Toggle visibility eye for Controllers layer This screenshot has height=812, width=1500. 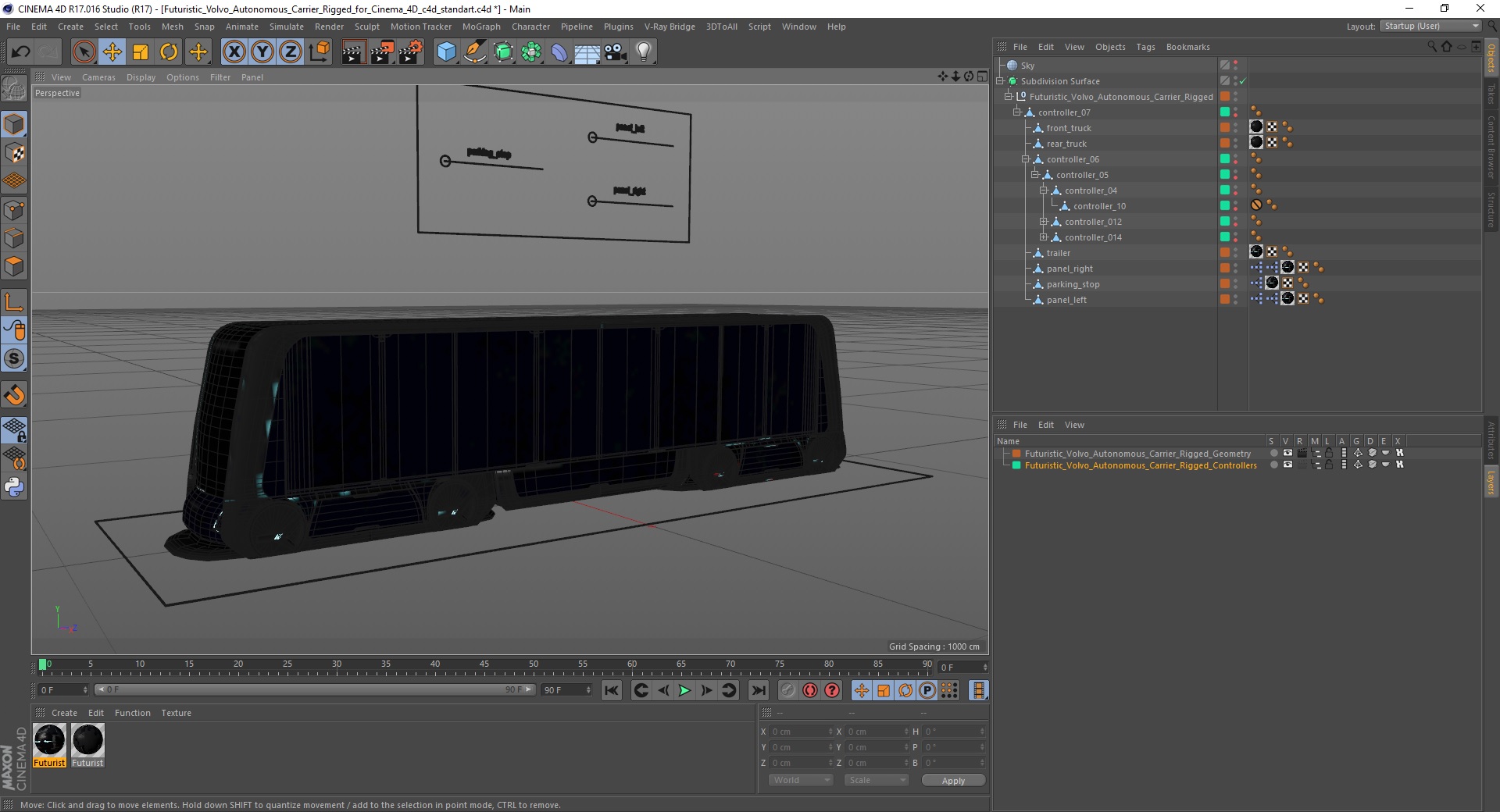coord(1287,465)
